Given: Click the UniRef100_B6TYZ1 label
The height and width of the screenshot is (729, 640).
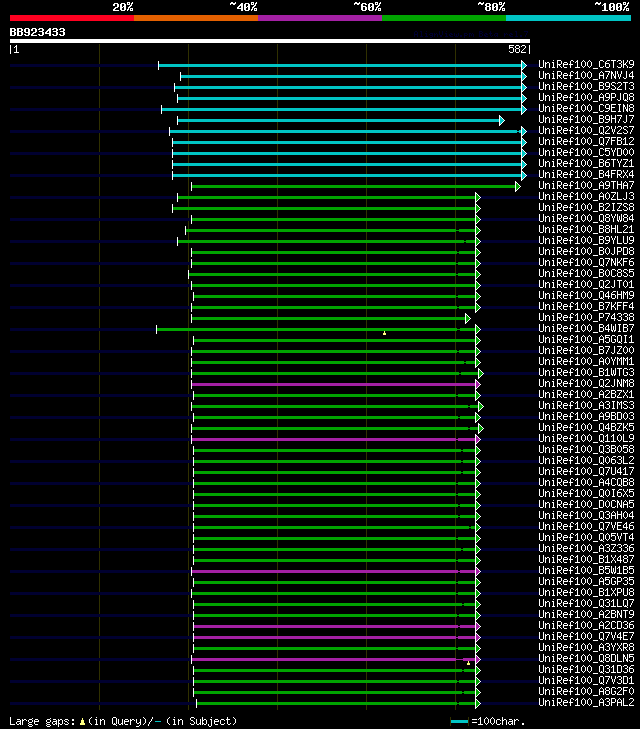Looking at the screenshot, I should click(x=586, y=163).
